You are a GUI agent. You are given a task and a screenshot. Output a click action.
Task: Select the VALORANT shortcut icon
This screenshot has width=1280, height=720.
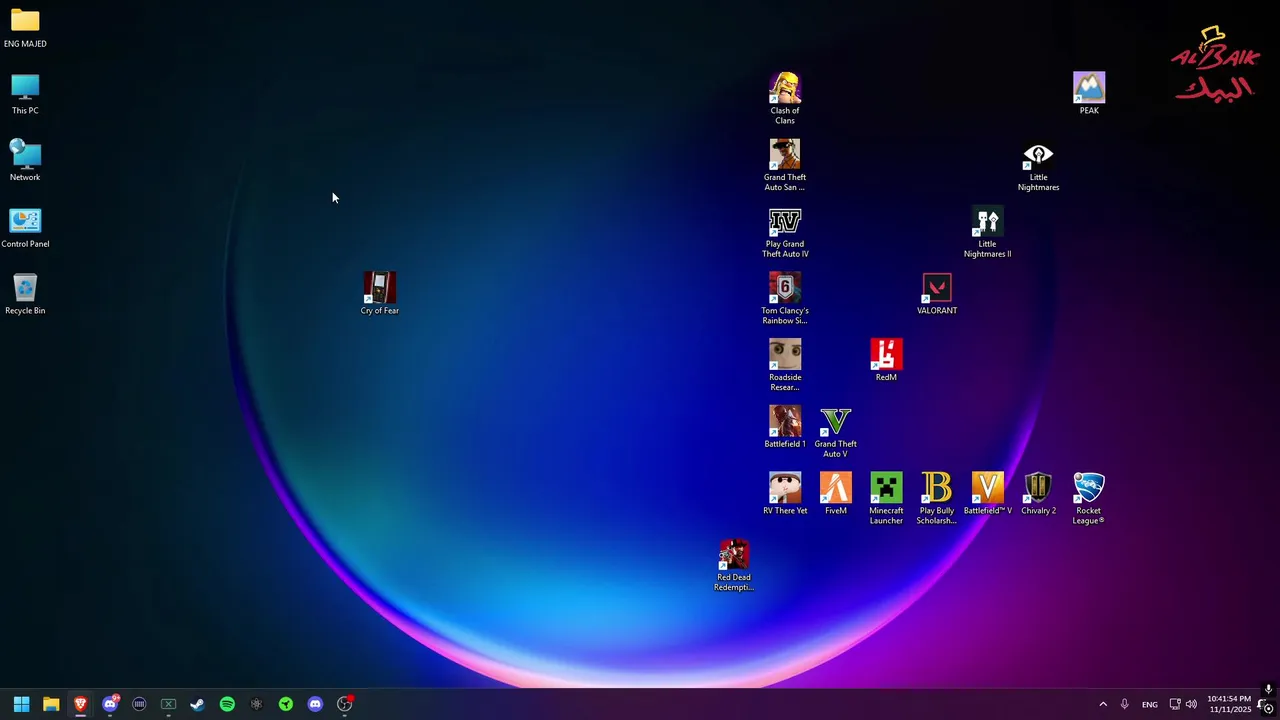[x=937, y=294]
